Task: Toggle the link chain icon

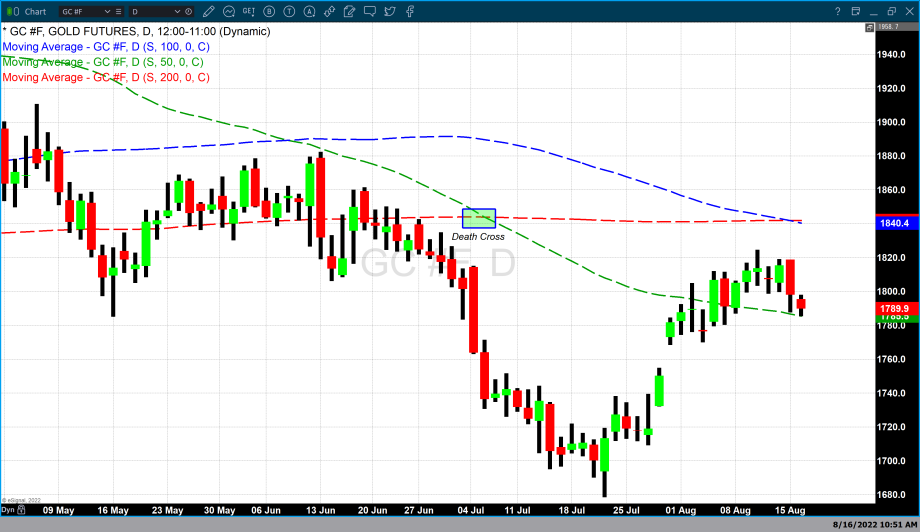Action: pyautogui.click(x=330, y=11)
